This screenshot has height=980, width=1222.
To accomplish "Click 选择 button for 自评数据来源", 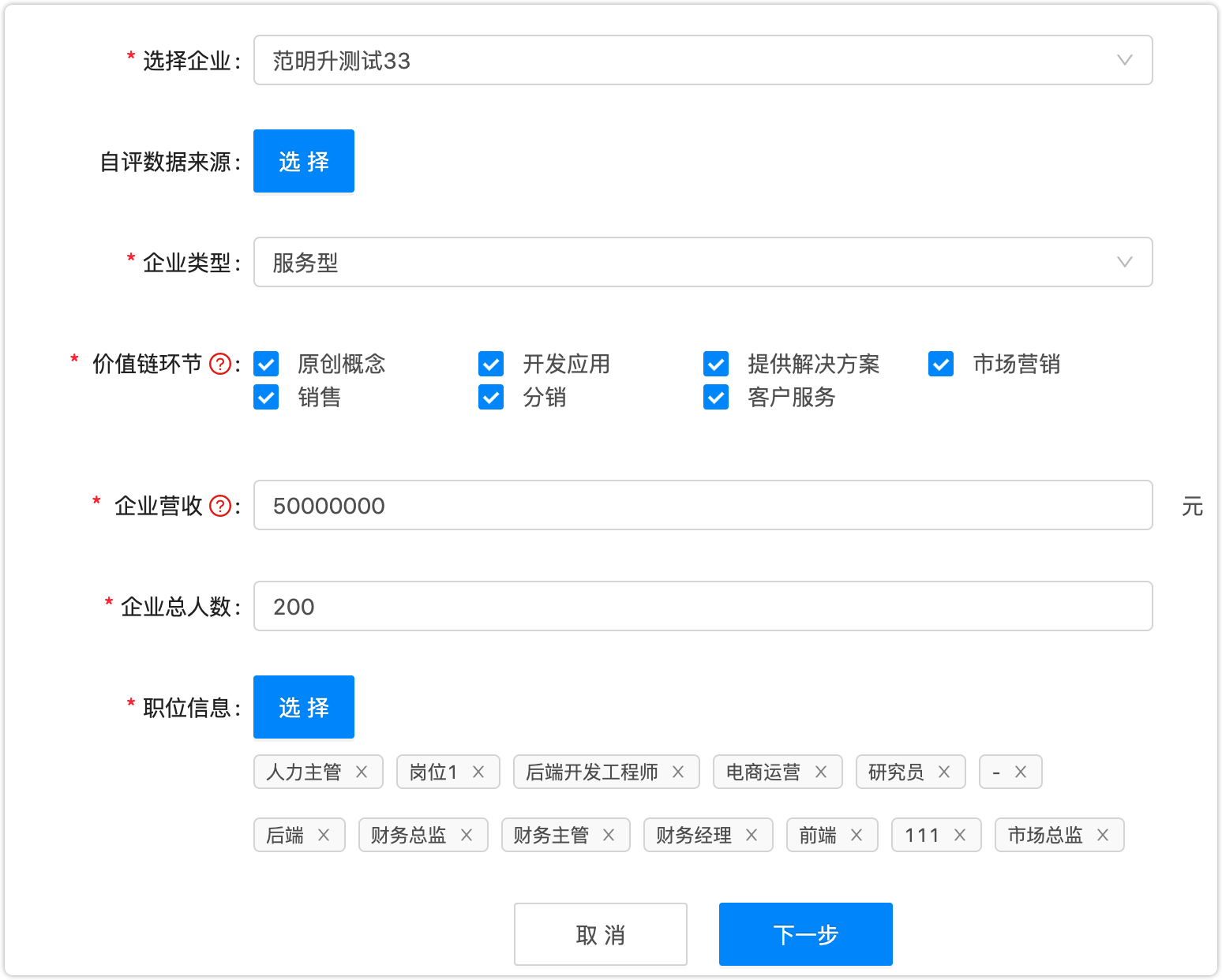I will pyautogui.click(x=304, y=161).
